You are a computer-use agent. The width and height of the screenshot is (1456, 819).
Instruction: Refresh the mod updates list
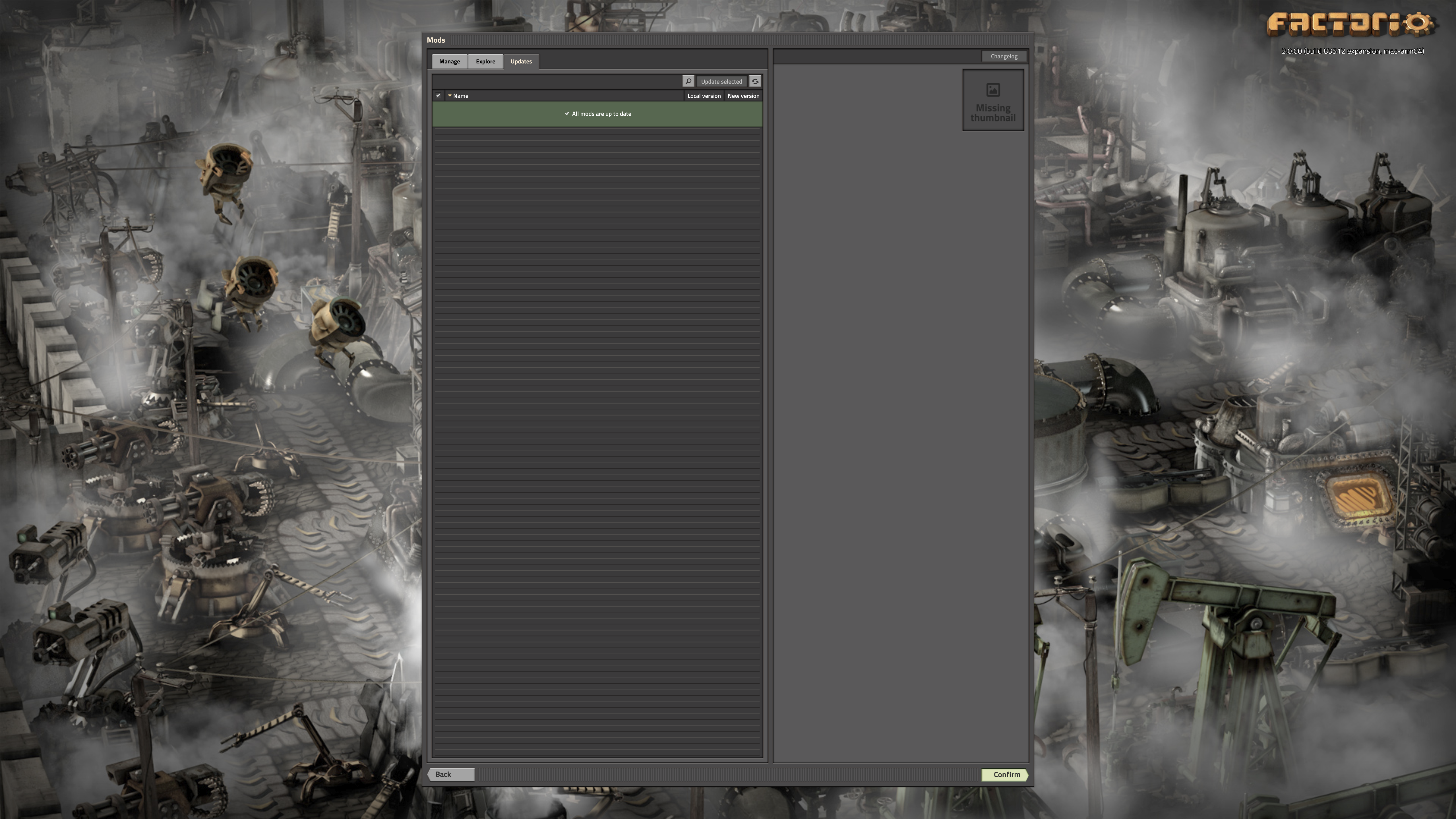(755, 81)
